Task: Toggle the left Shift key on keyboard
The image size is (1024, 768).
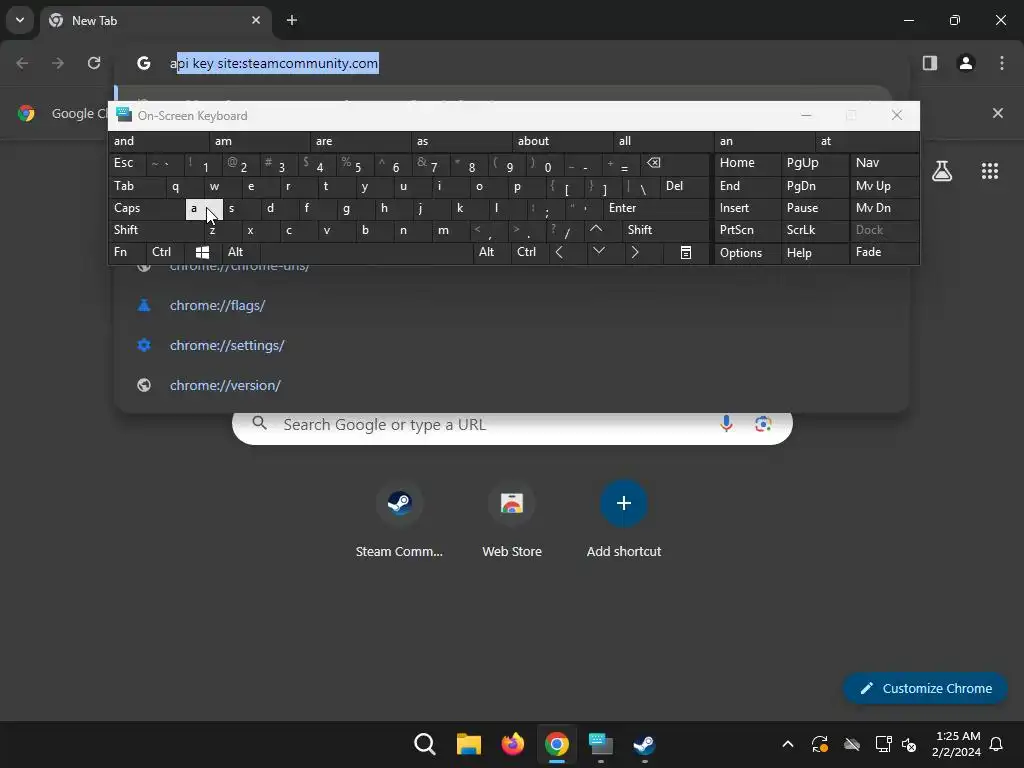Action: (x=155, y=230)
